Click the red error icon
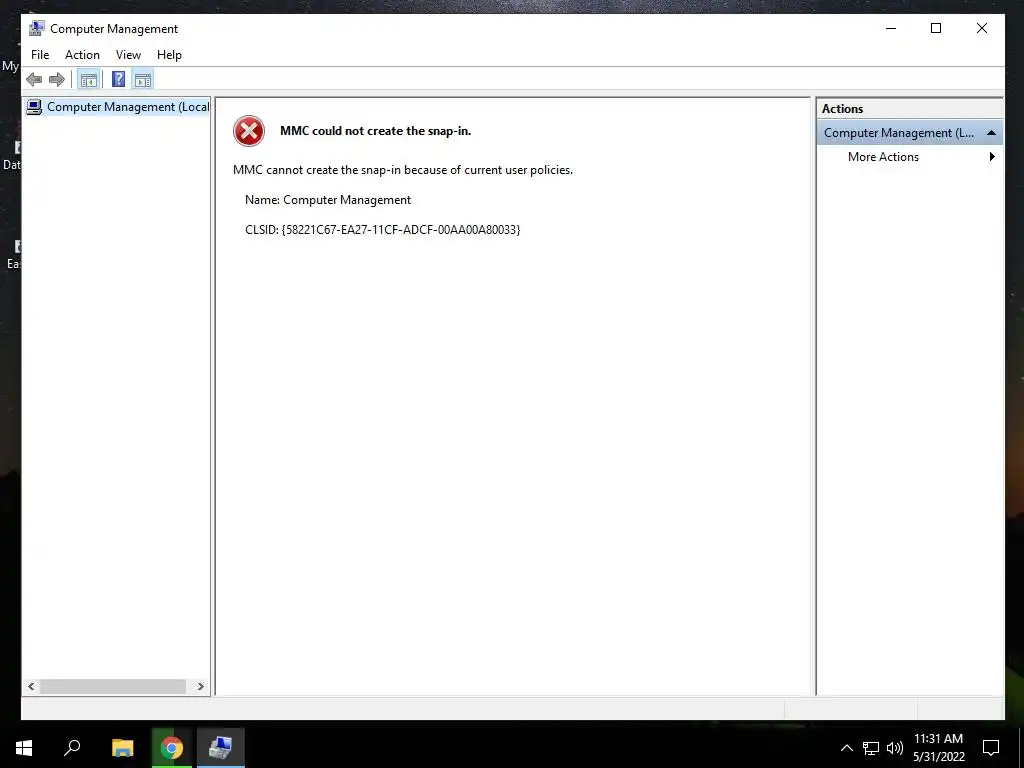This screenshot has width=1024, height=768. pyautogui.click(x=249, y=131)
